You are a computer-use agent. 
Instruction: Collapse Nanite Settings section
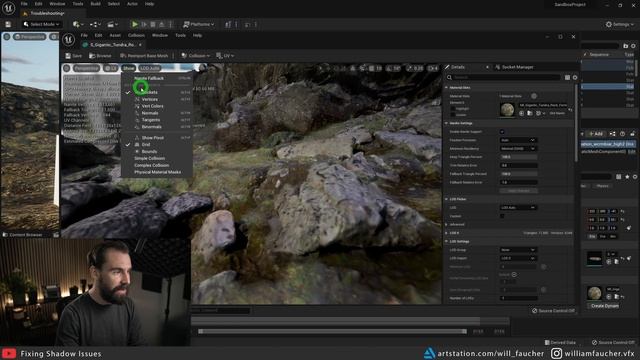coord(447,123)
